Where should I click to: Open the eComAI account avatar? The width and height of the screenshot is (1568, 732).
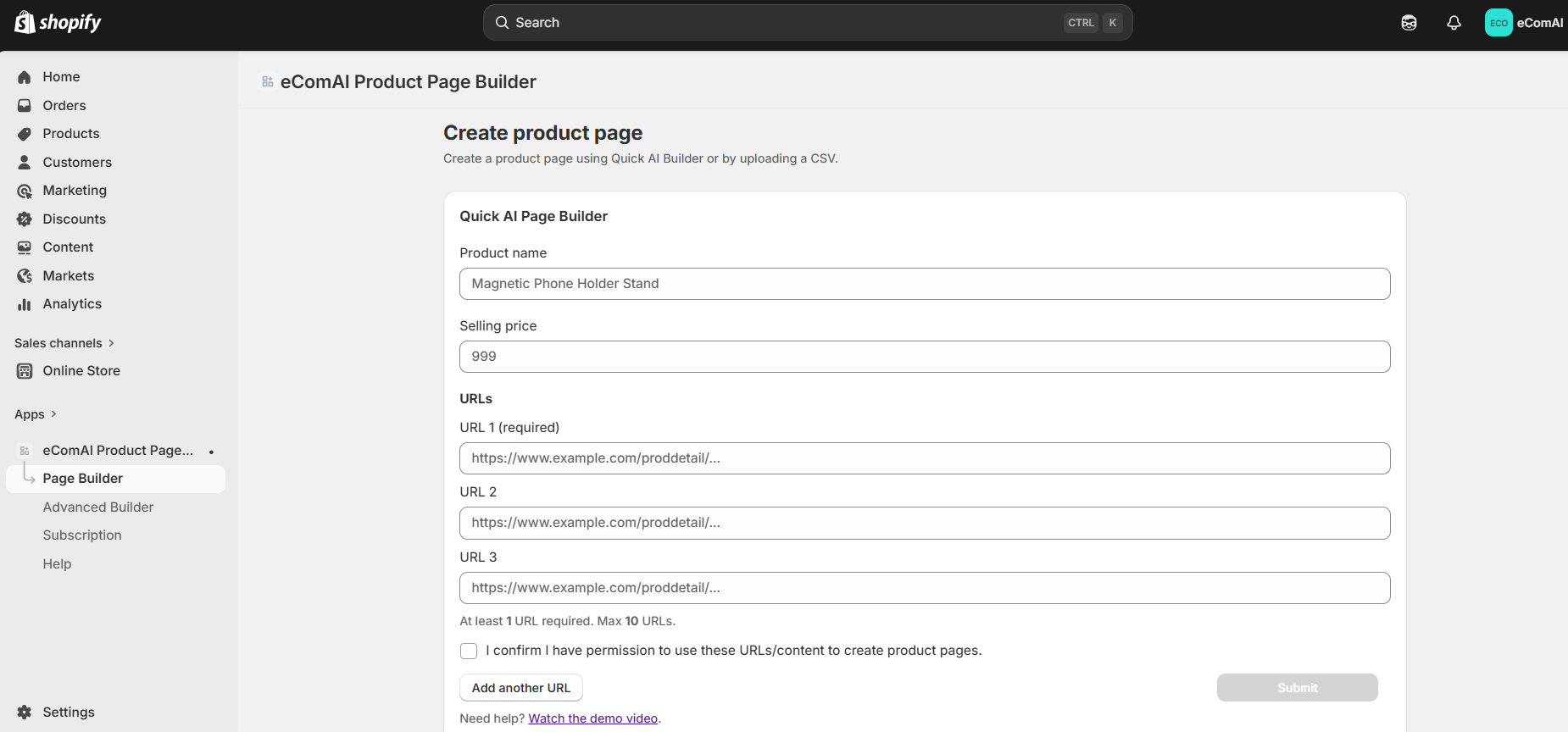click(1498, 23)
